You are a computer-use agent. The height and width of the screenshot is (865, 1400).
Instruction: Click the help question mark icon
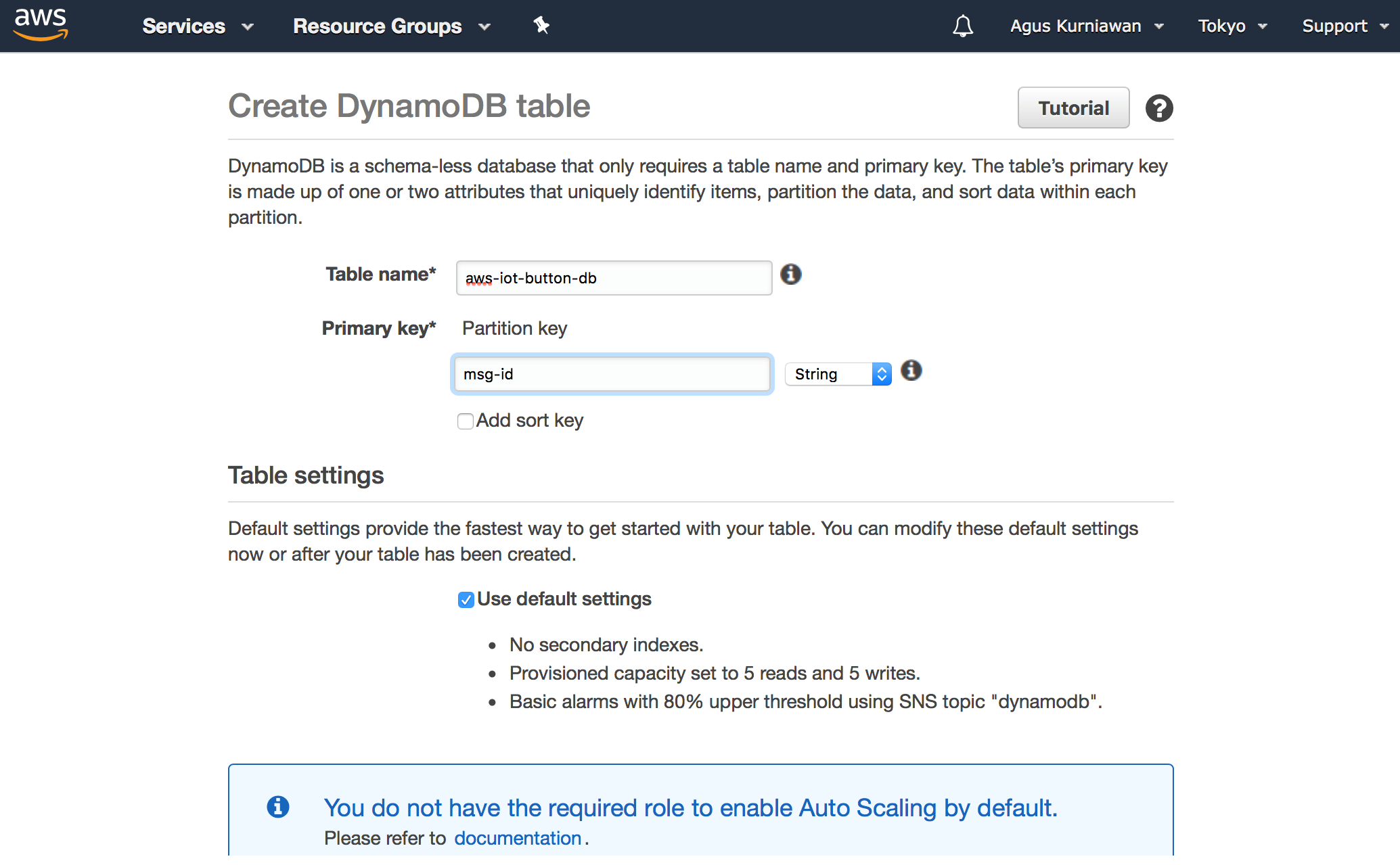point(1158,108)
